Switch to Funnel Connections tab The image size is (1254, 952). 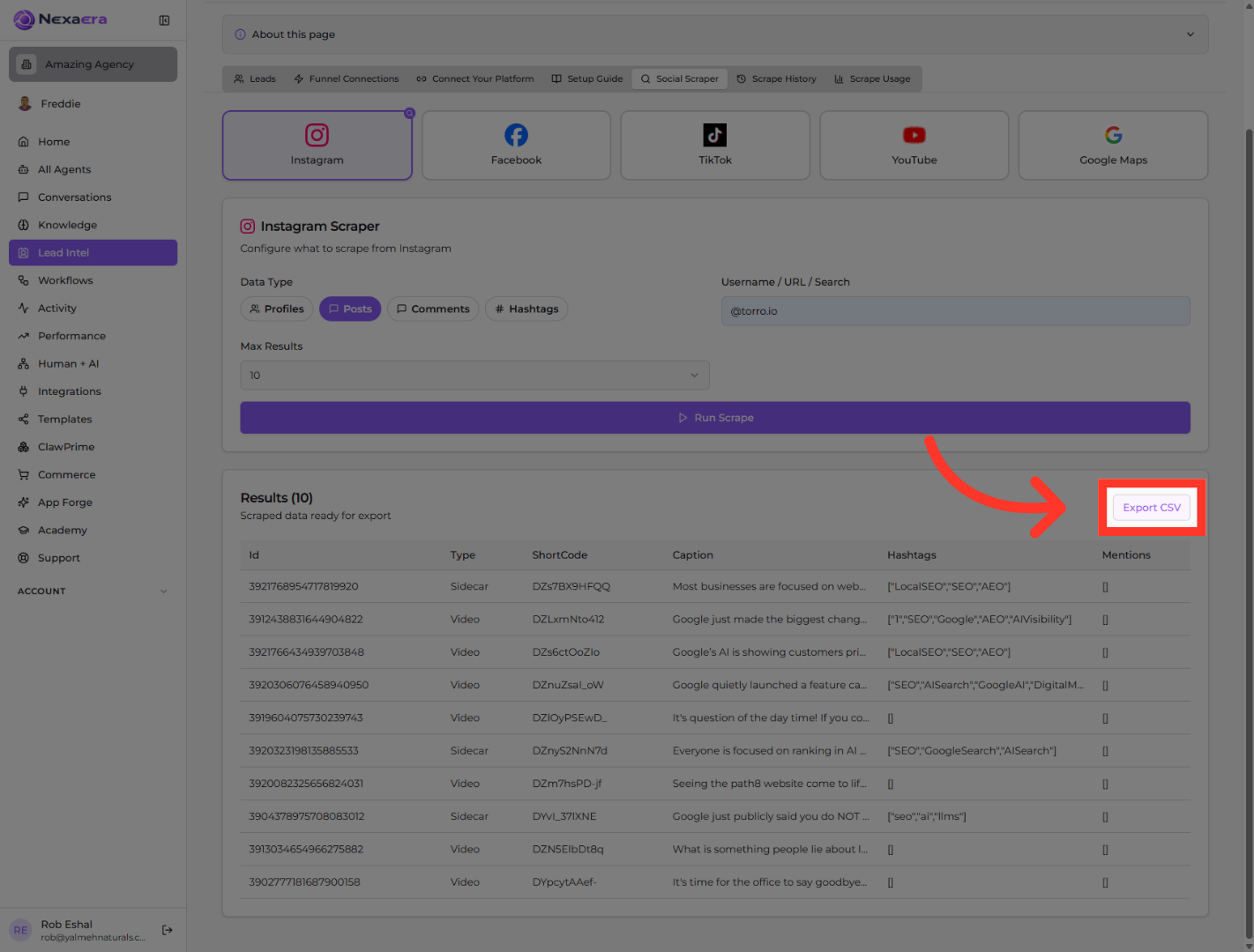347,79
